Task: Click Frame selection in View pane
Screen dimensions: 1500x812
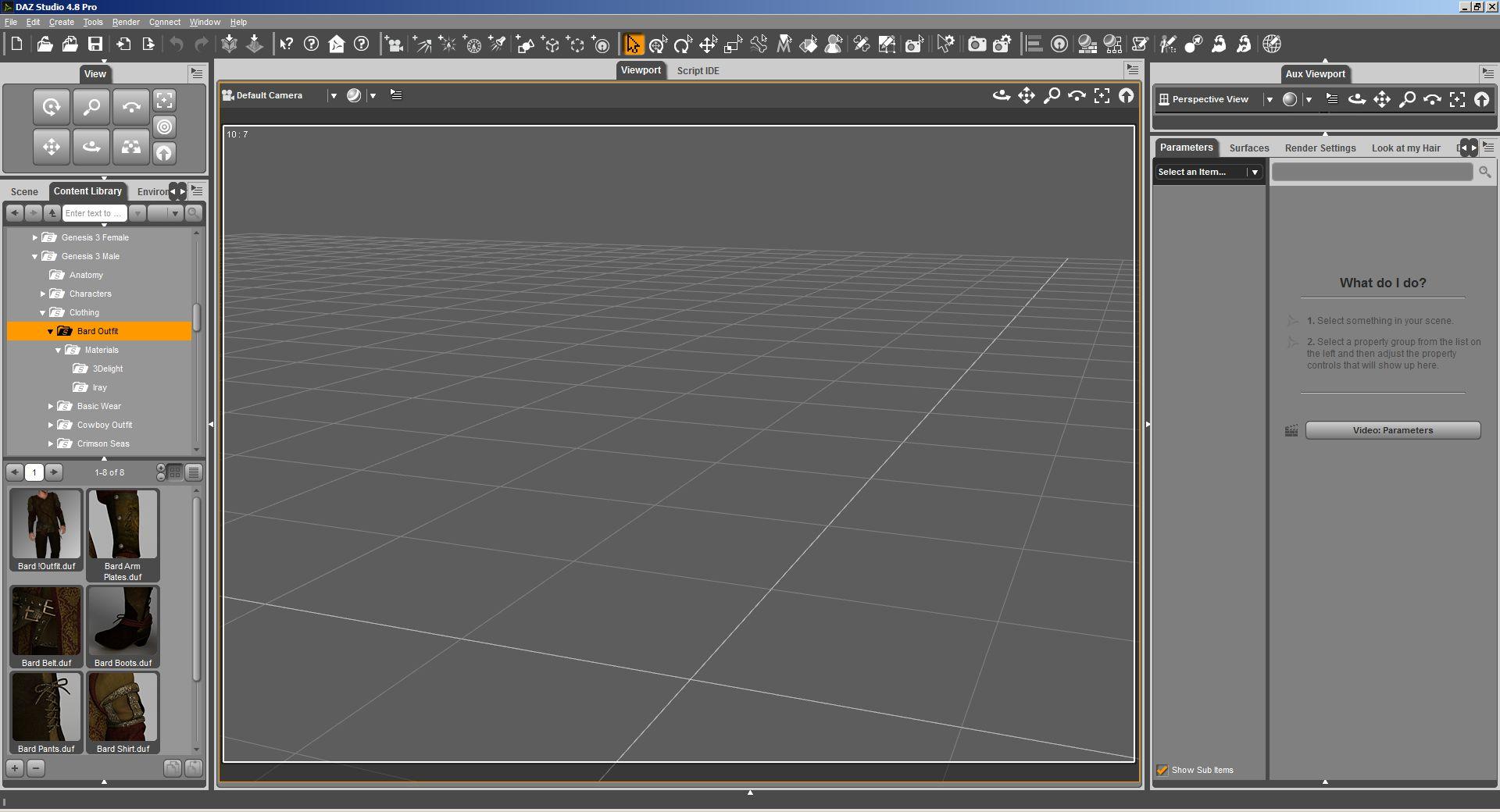Action: (x=164, y=100)
